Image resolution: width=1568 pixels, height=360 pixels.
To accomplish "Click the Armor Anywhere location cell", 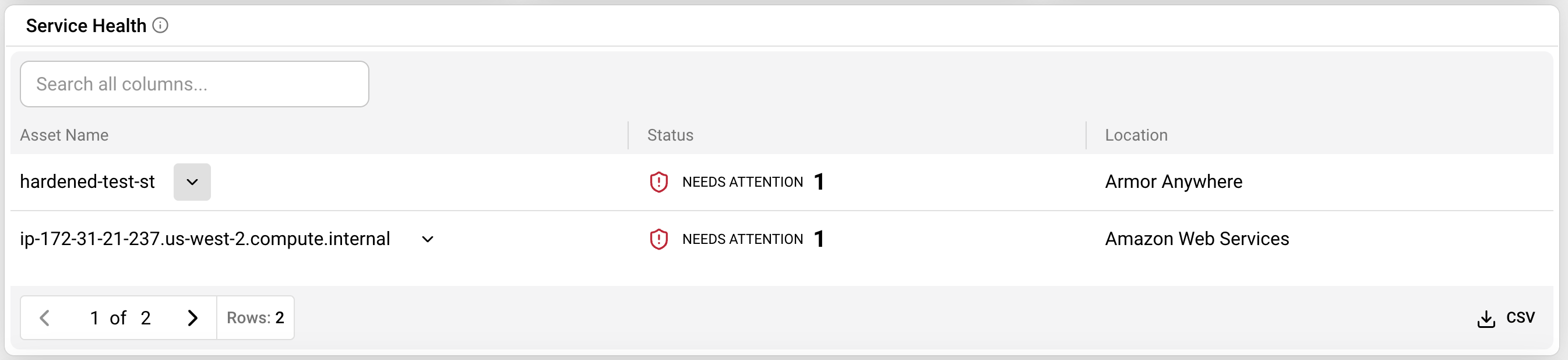I will (x=1173, y=181).
